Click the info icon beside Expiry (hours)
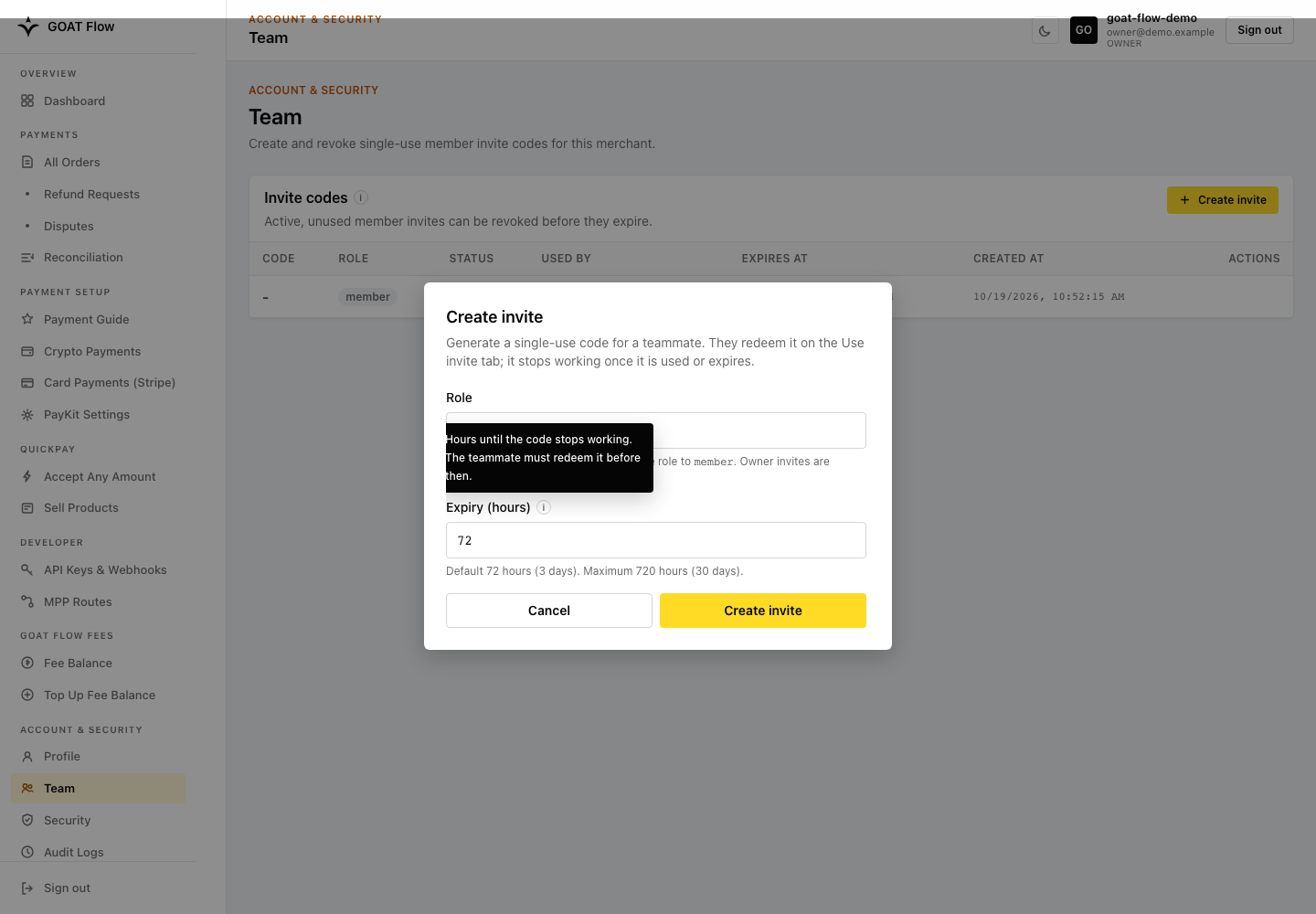 click(544, 507)
